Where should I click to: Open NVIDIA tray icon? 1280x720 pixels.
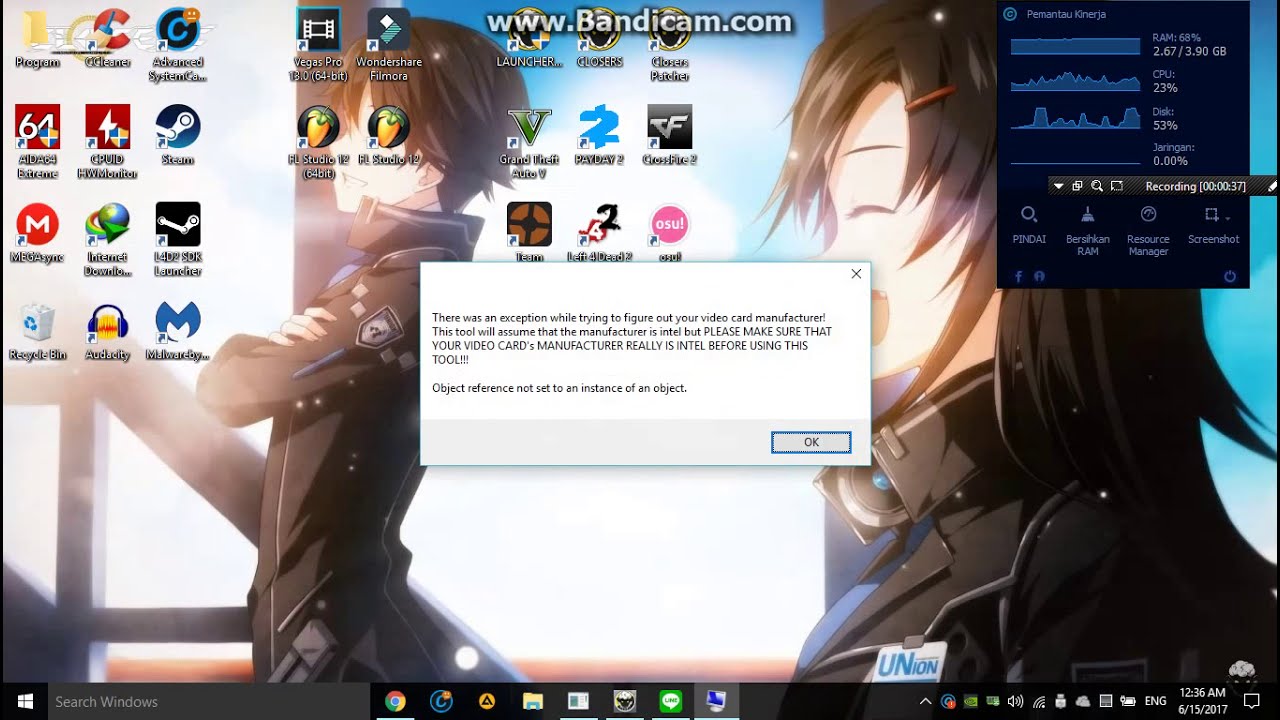(x=970, y=702)
